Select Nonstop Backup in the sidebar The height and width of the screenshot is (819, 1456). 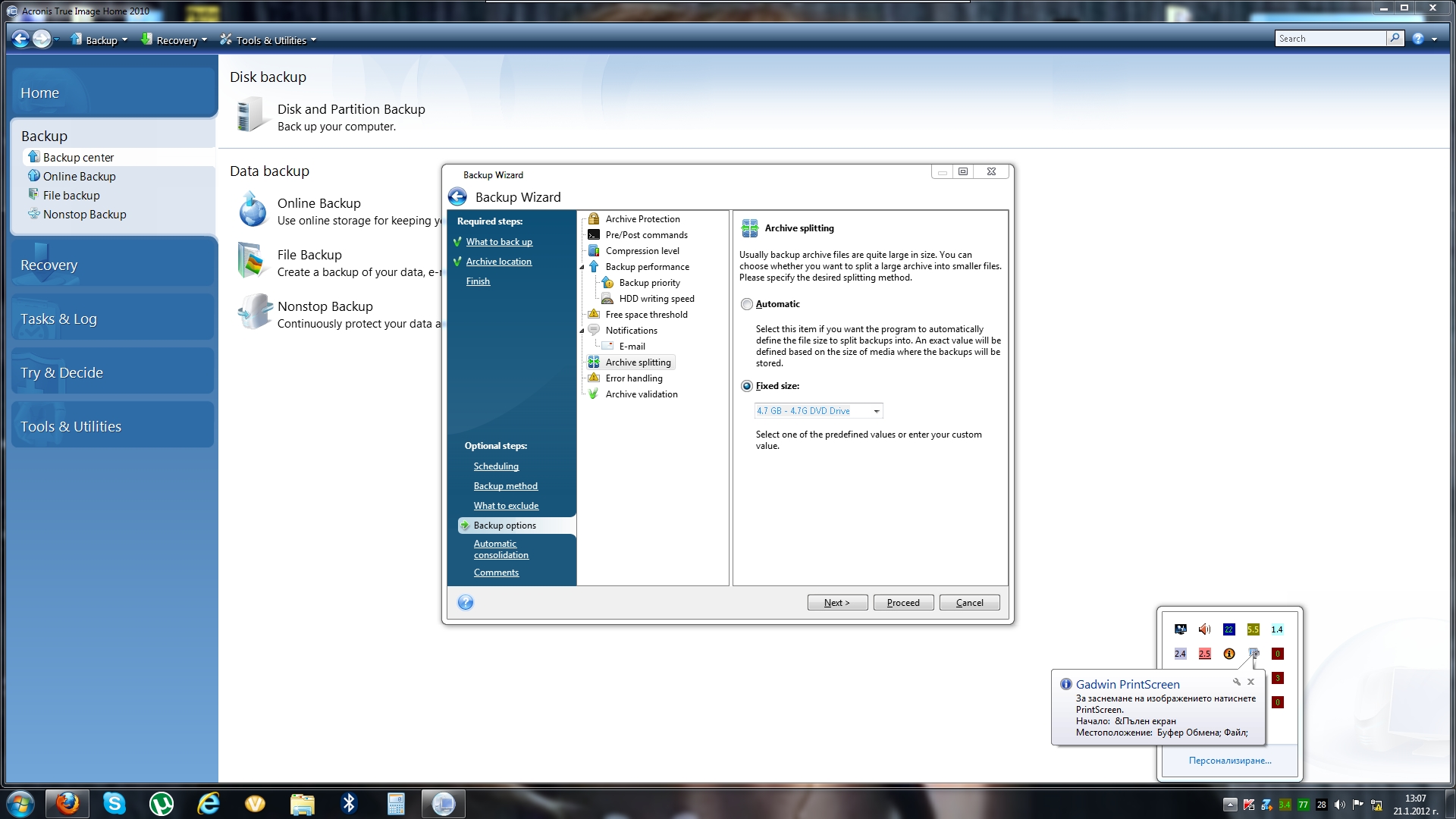tap(84, 215)
